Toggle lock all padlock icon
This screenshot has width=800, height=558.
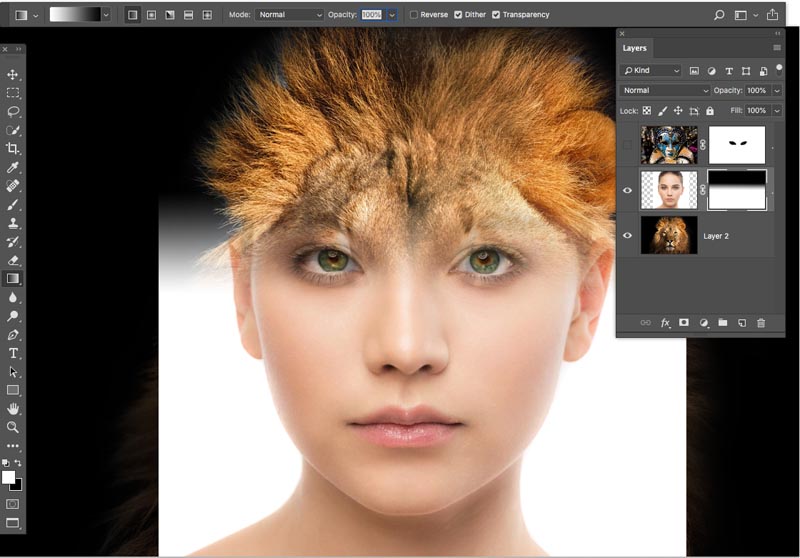[x=710, y=111]
